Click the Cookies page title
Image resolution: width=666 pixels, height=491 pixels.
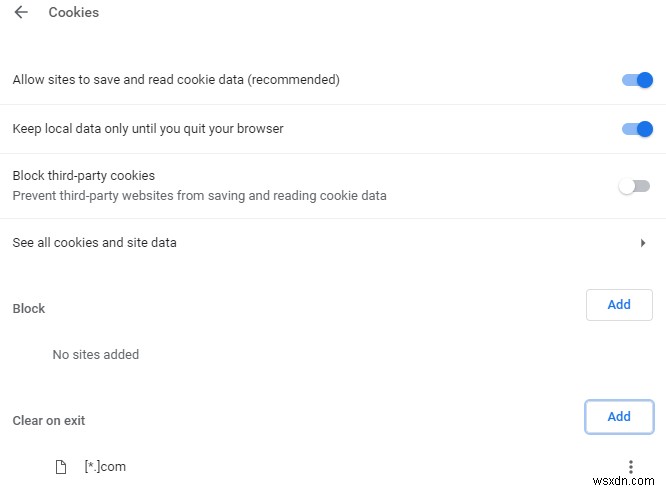point(75,13)
